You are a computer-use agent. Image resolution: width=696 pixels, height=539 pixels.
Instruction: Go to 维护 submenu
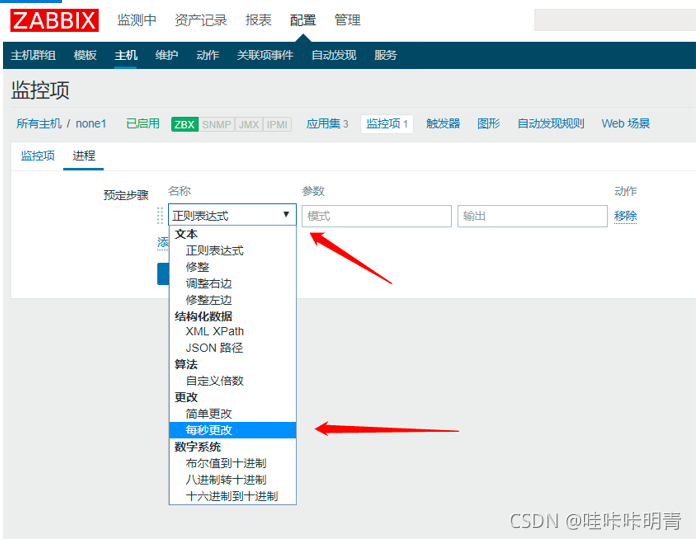pos(166,55)
